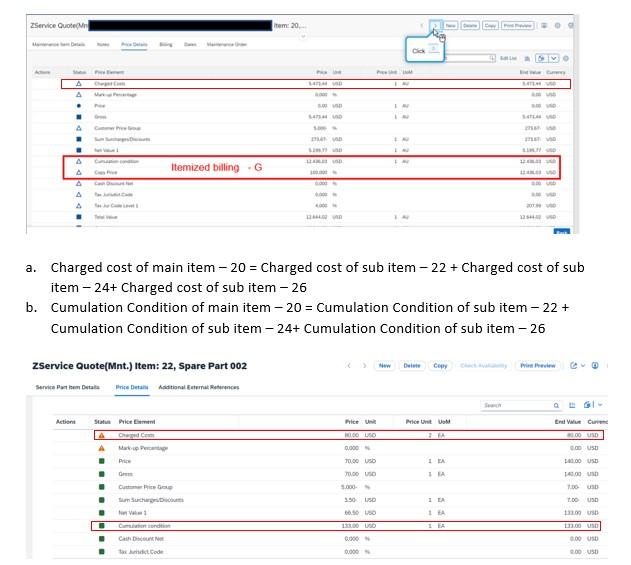Click magnifier icon in Item 22 search field
Screen dimensions: 631x565
pyautogui.click(x=556, y=406)
